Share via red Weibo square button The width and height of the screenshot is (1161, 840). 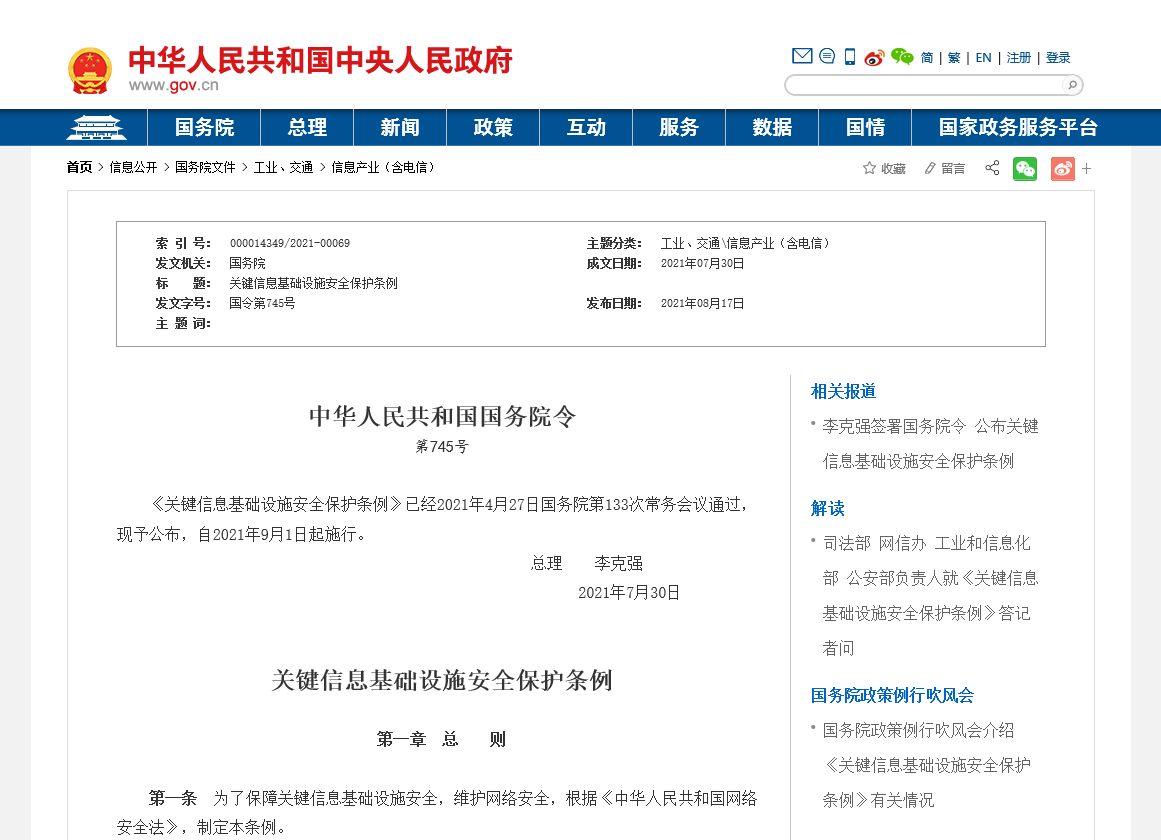tap(1062, 168)
